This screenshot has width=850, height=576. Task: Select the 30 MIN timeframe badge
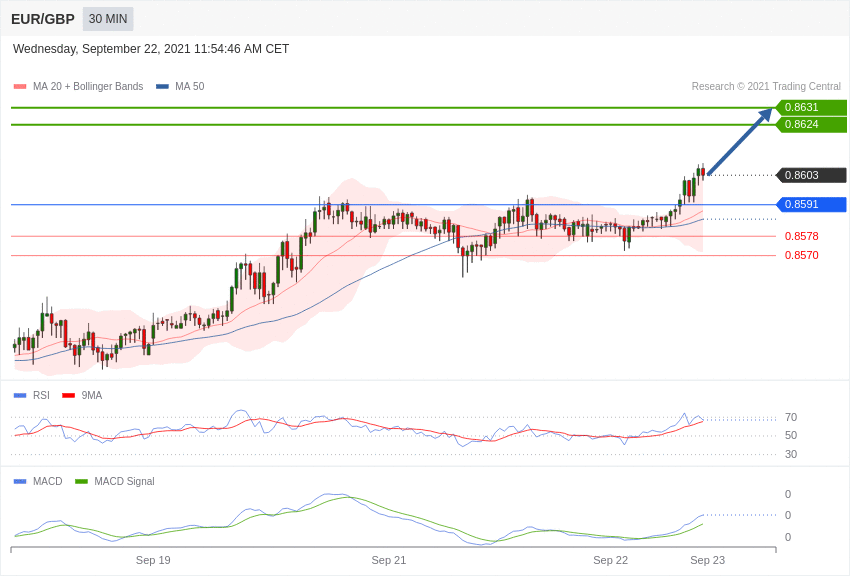pyautogui.click(x=108, y=19)
